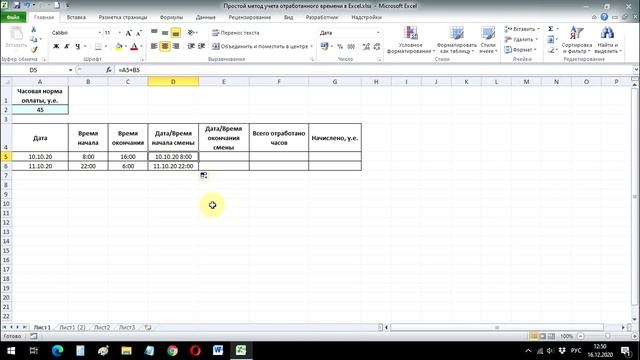
Task: Open the font size dropdown
Action: (x=120, y=33)
